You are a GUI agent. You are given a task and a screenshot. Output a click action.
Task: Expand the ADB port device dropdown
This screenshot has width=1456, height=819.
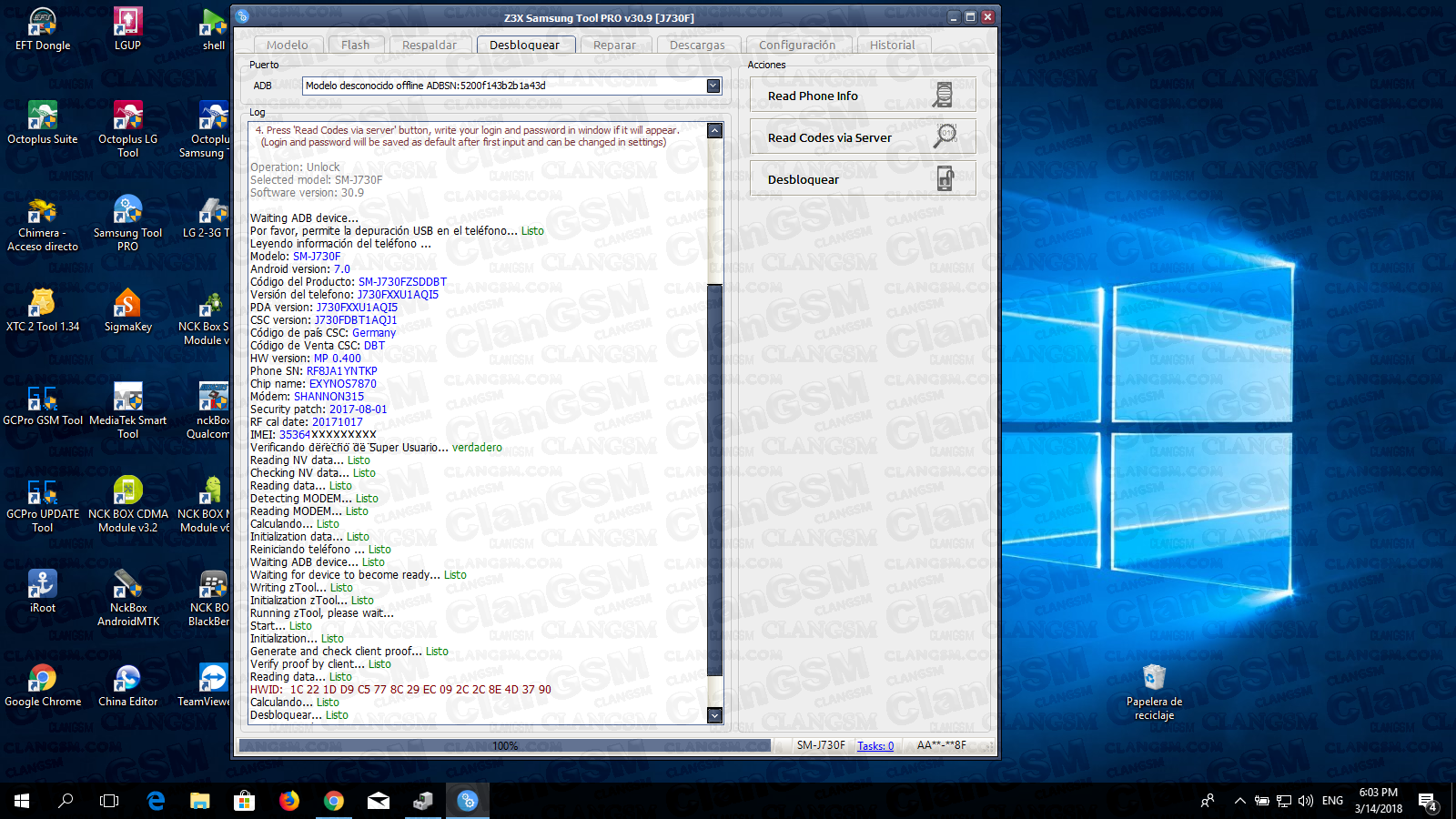click(x=713, y=86)
